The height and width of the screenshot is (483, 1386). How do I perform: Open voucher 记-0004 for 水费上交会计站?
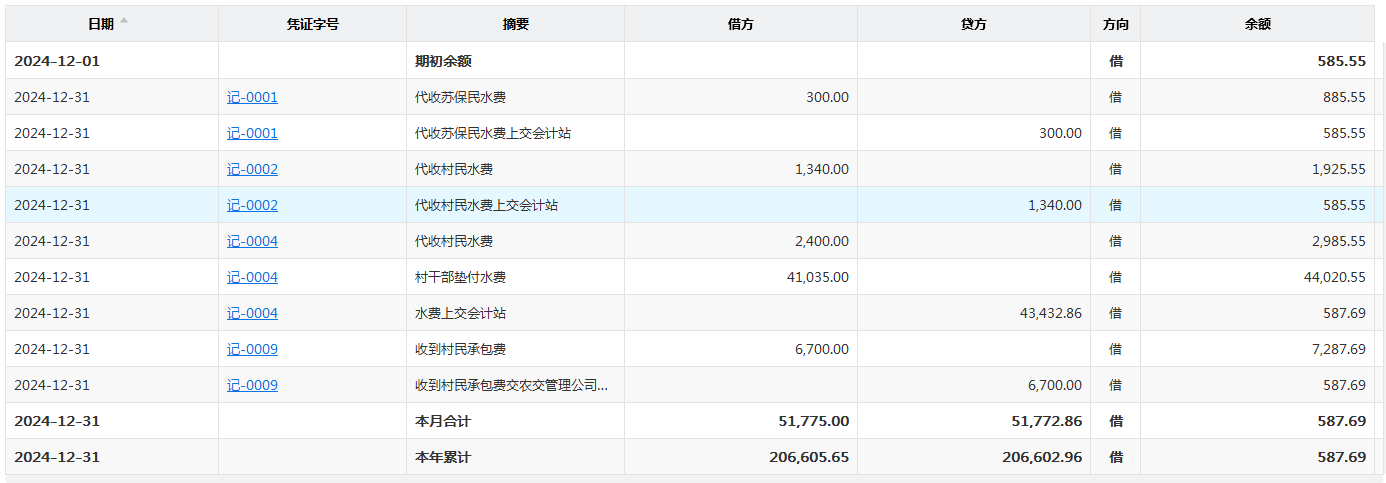click(x=252, y=313)
